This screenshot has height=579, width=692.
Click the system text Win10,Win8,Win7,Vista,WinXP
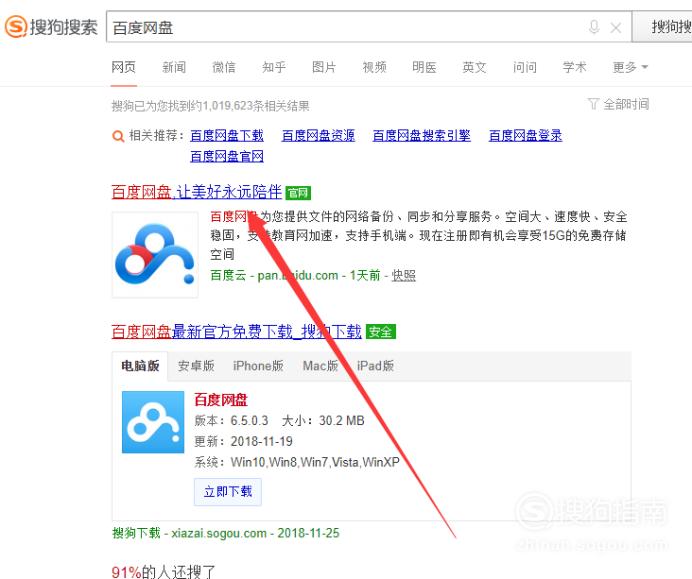point(315,462)
